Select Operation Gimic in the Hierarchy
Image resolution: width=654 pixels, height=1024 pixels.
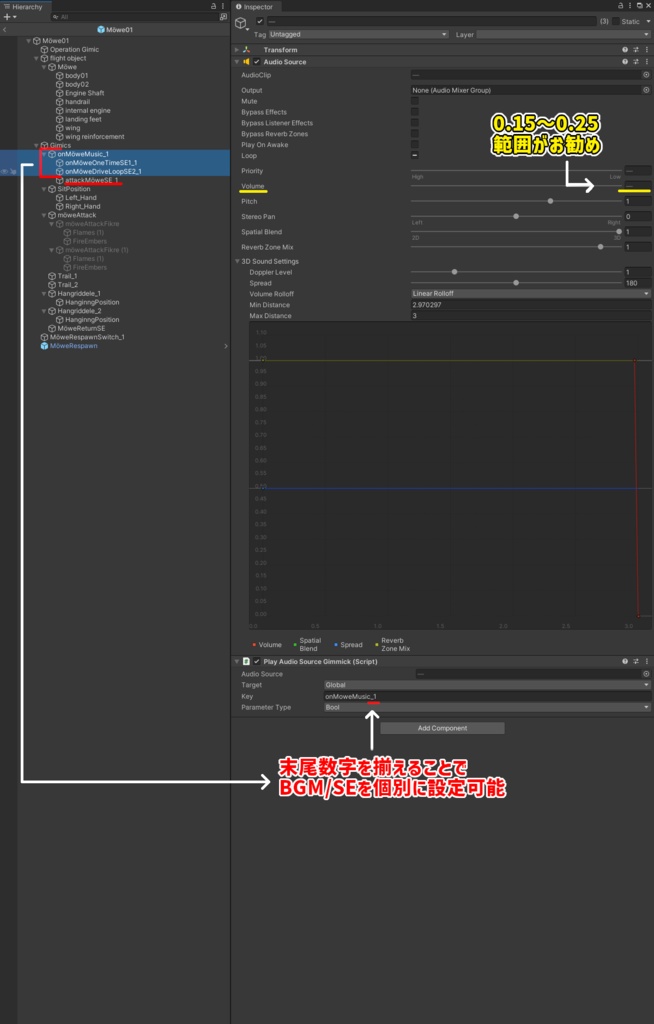point(74,50)
